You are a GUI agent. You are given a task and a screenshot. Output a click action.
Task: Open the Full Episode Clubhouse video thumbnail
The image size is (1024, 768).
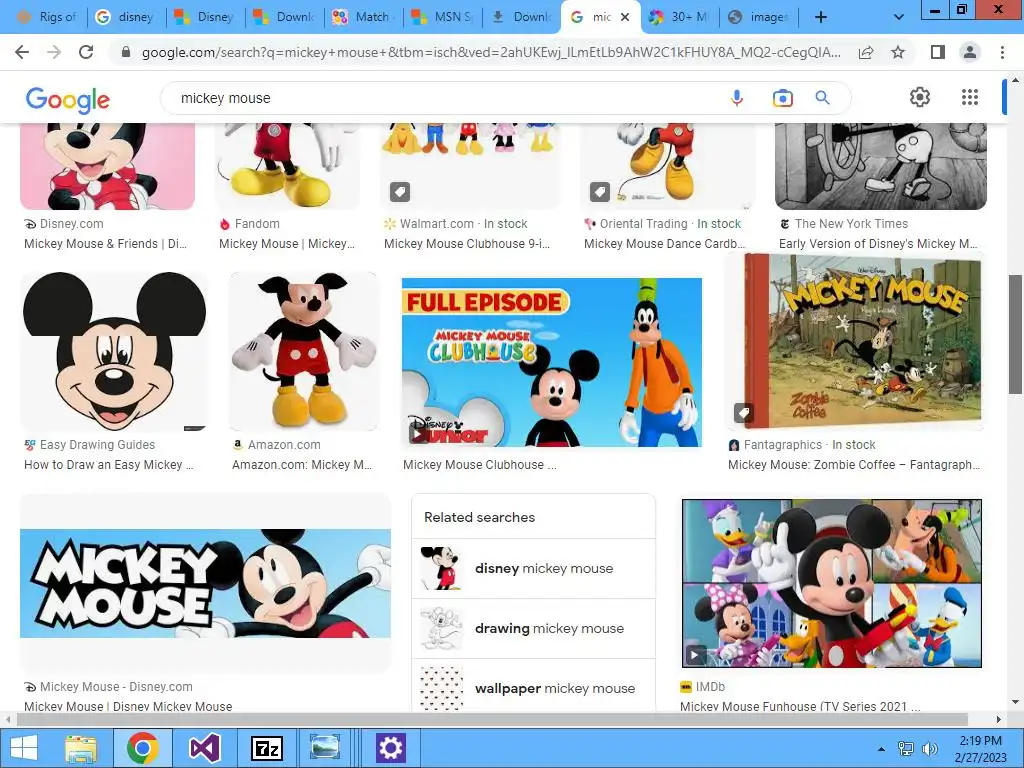pos(552,362)
